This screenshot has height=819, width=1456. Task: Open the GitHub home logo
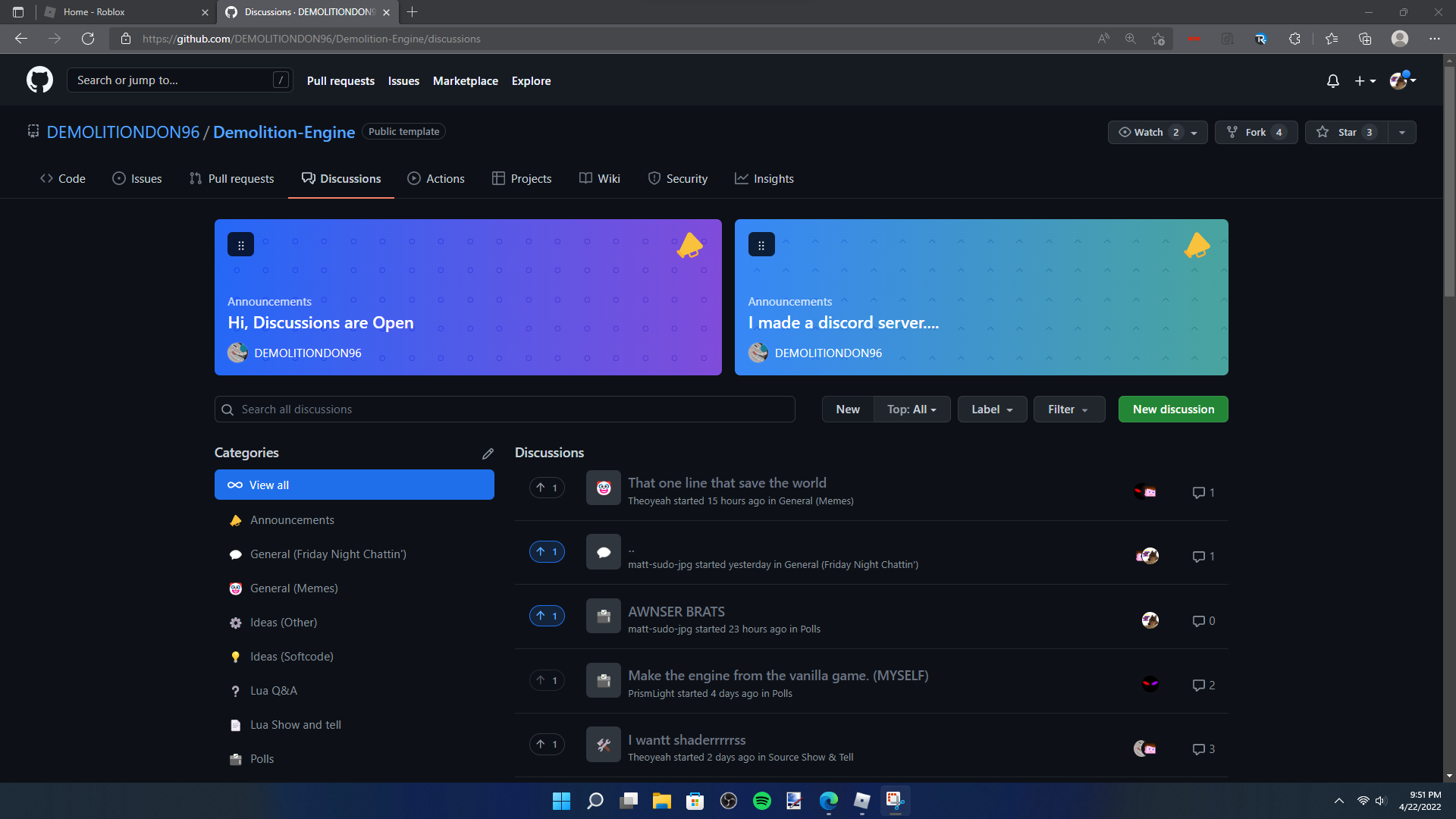coord(39,80)
